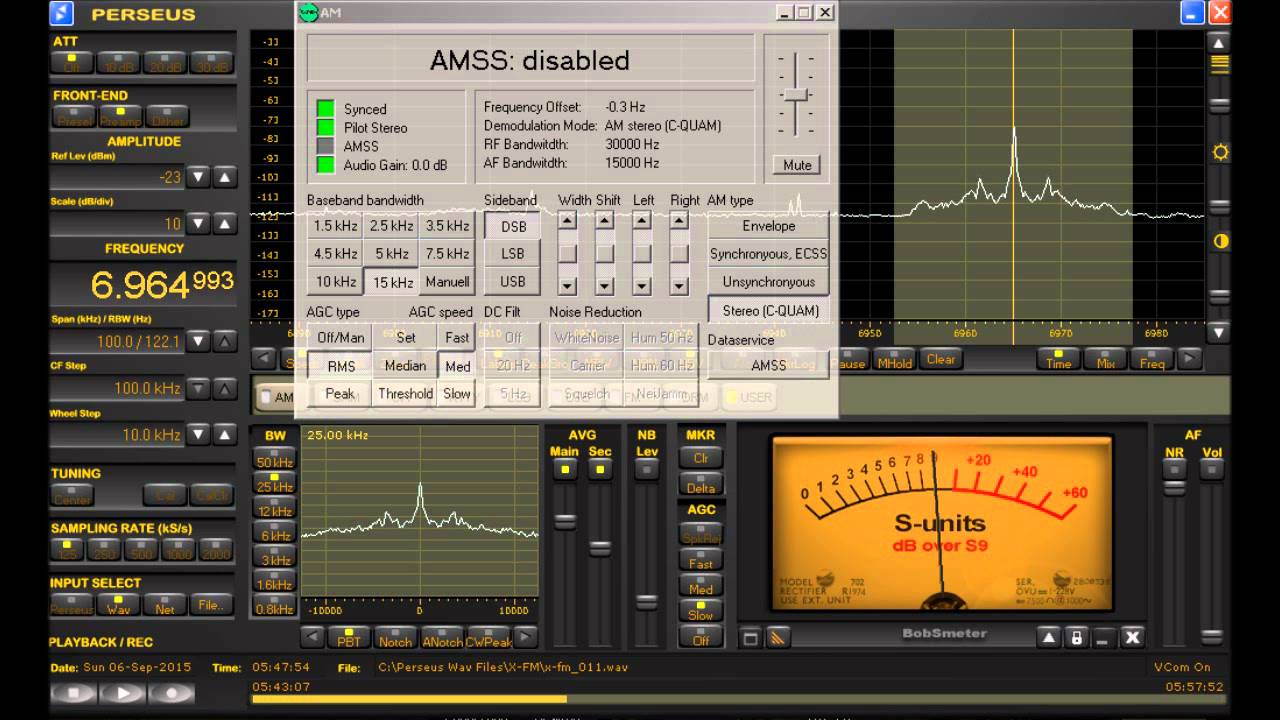
Task: Click the blue minimize icon of Perseus
Action: pos(1192,13)
